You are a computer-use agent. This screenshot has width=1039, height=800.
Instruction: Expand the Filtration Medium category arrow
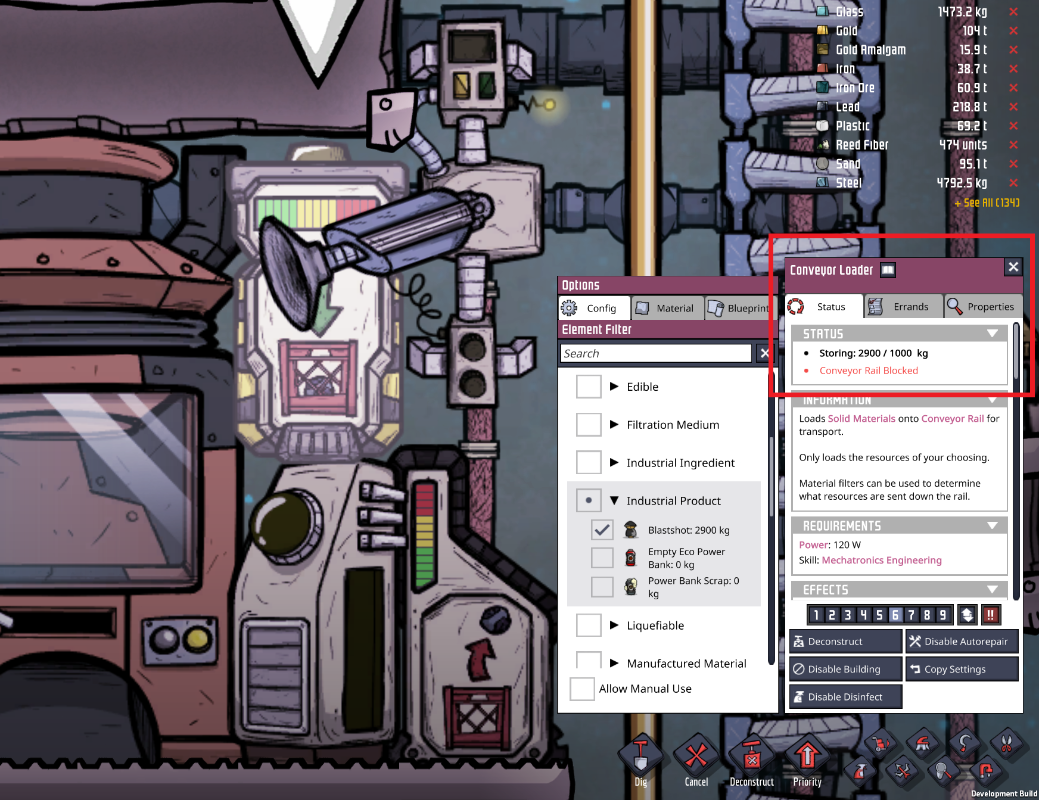(x=614, y=424)
